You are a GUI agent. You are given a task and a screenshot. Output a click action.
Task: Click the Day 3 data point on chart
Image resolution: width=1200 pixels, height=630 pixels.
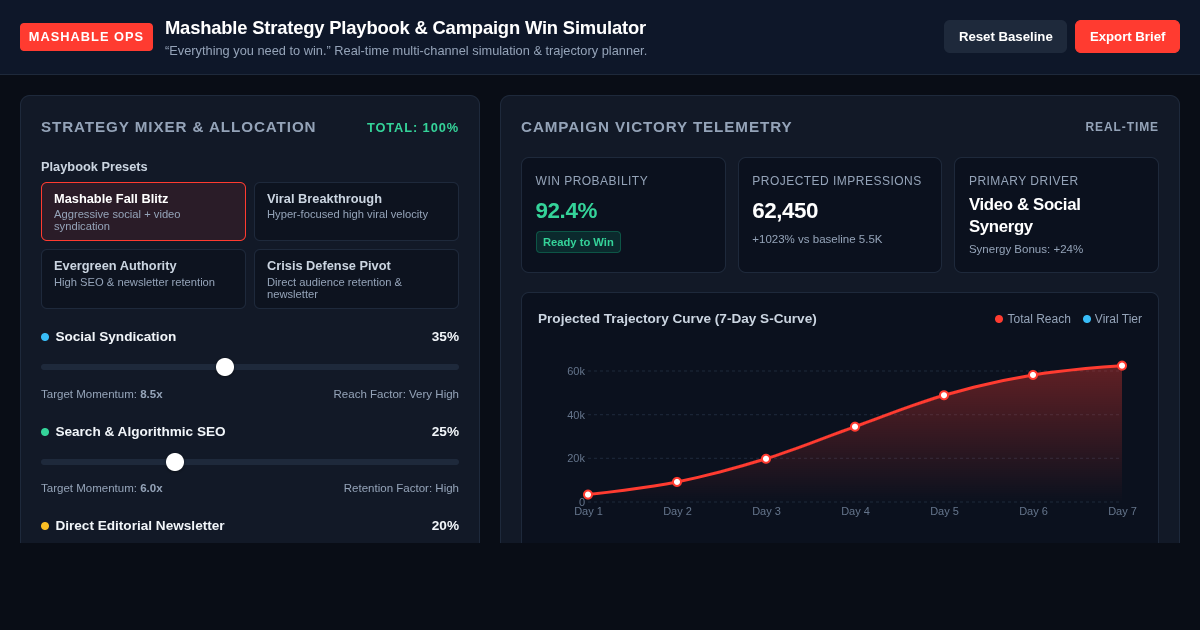766,459
